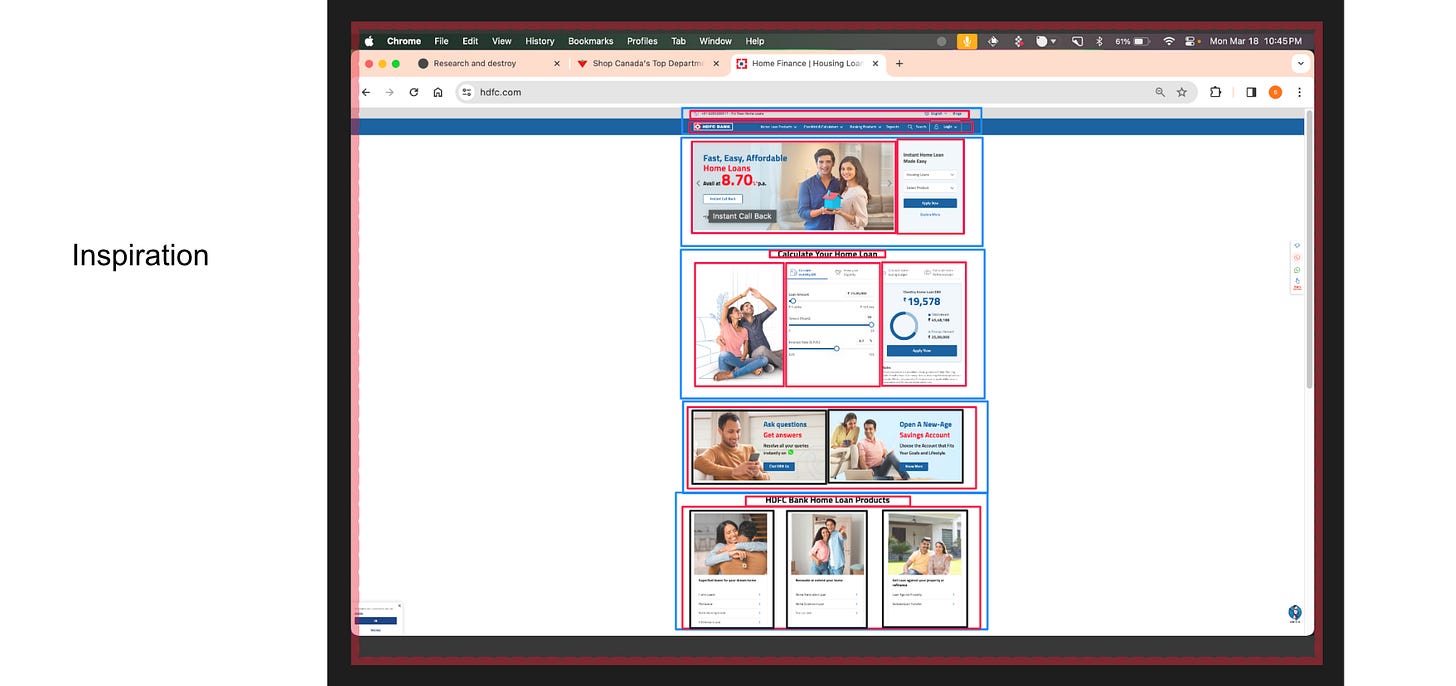1456x686 pixels.
Task: Open the Select Product dropdown
Action: 930,188
